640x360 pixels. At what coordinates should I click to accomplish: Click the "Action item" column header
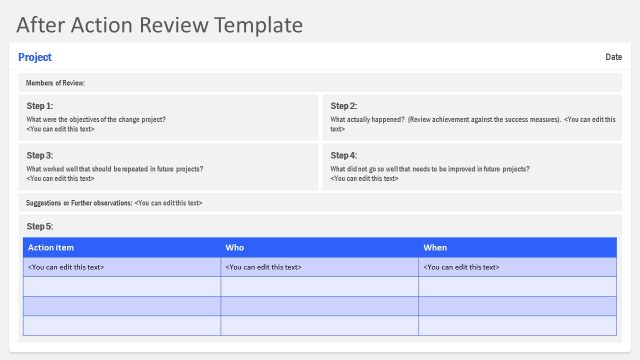click(x=122, y=247)
